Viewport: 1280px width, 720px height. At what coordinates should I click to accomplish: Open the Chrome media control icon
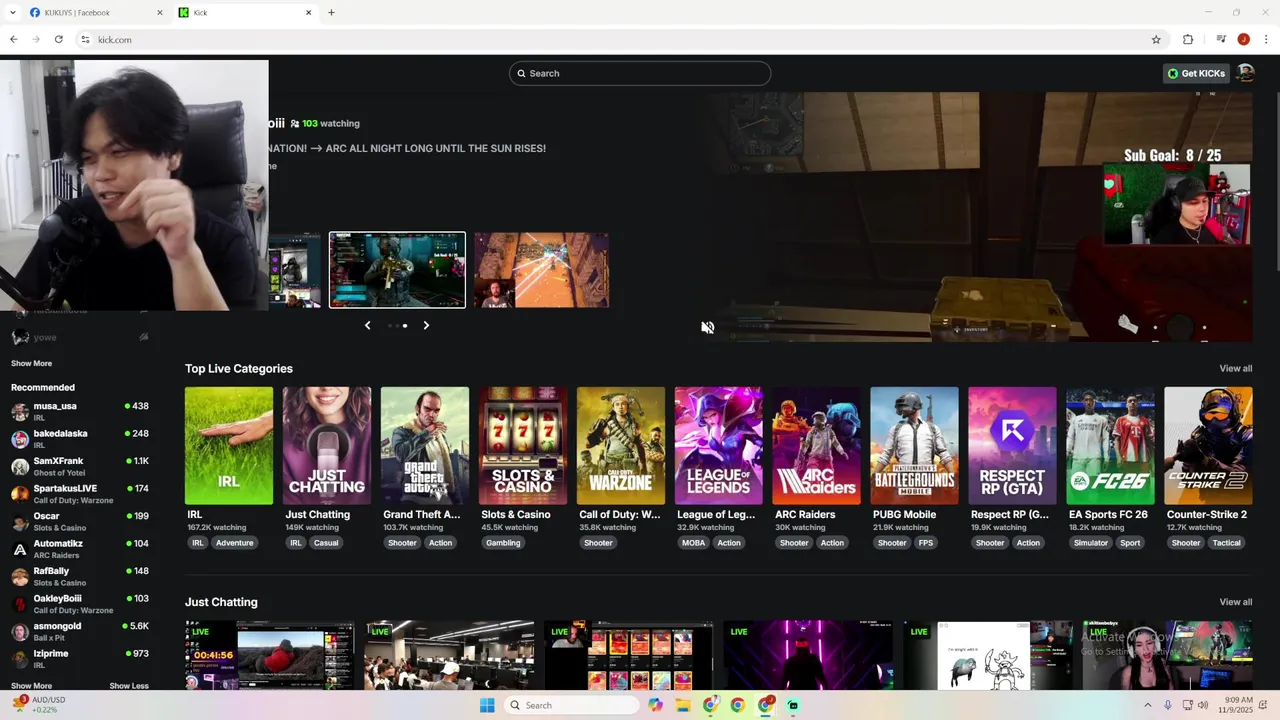[x=1221, y=40]
